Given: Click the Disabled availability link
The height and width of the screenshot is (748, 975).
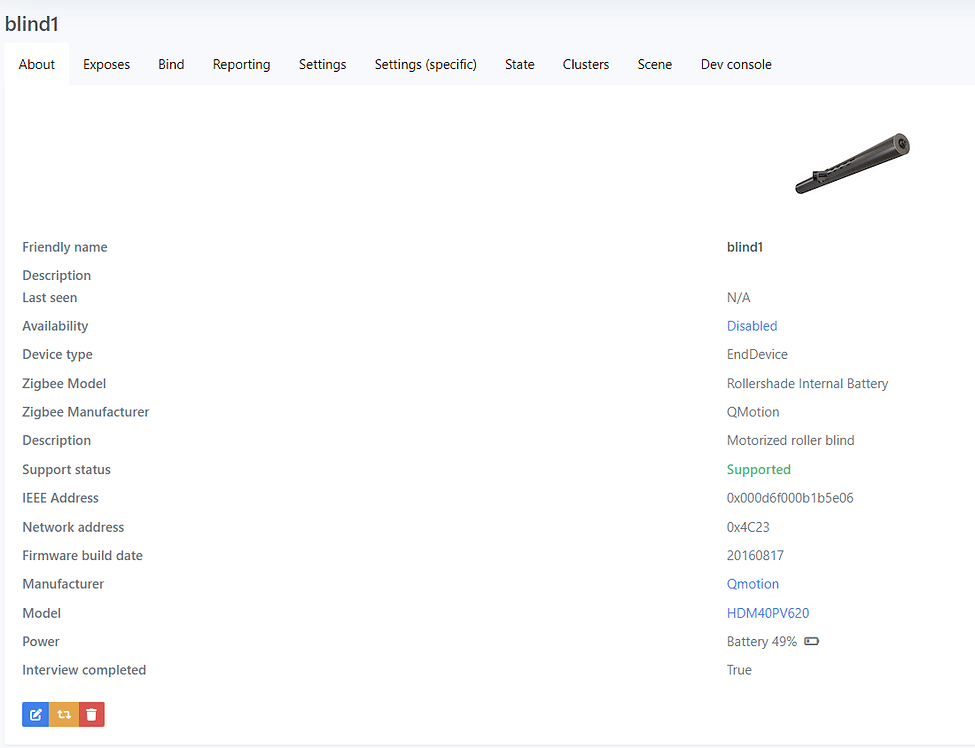Looking at the screenshot, I should [x=752, y=326].
